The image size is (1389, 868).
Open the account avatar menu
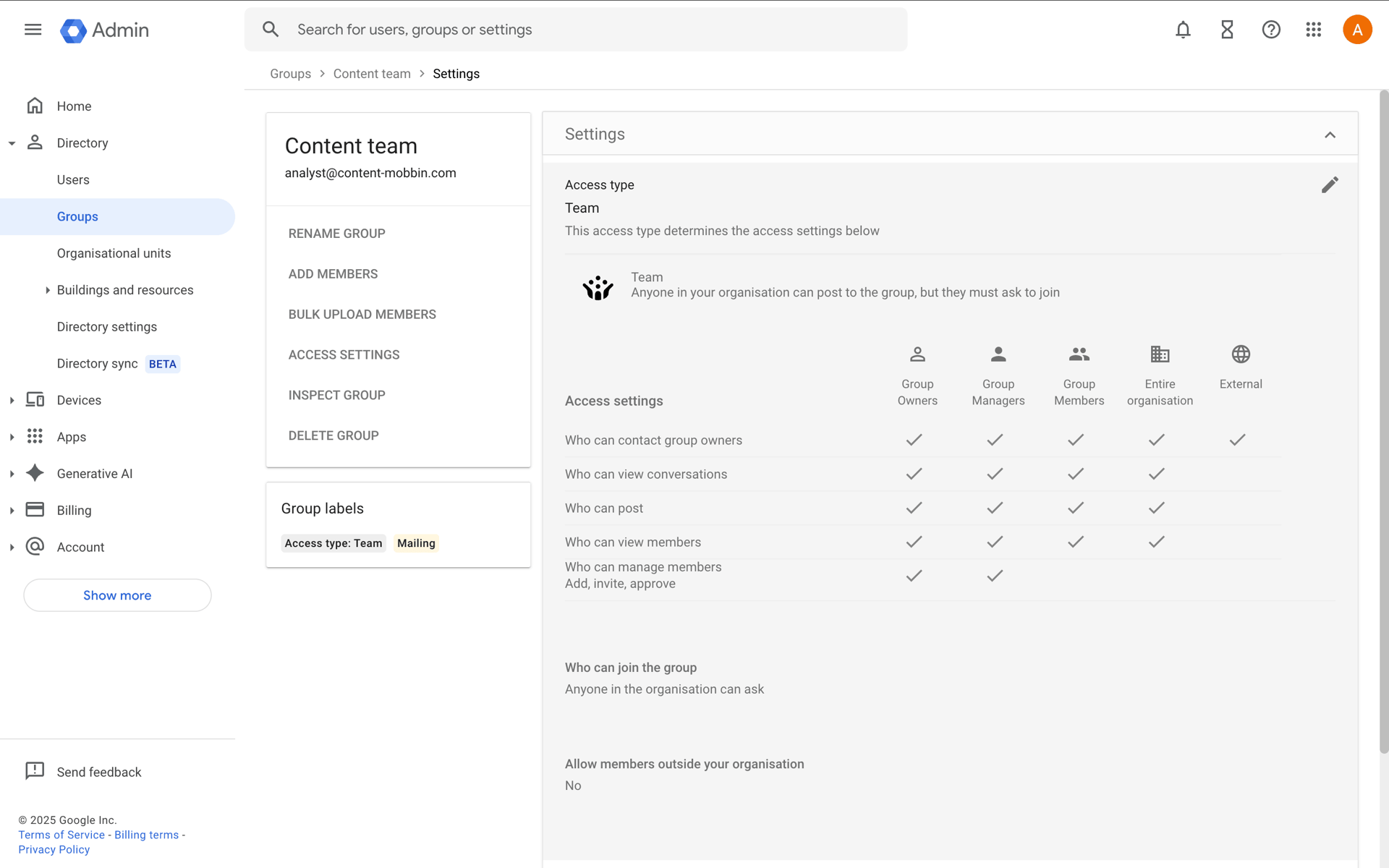pyautogui.click(x=1357, y=30)
